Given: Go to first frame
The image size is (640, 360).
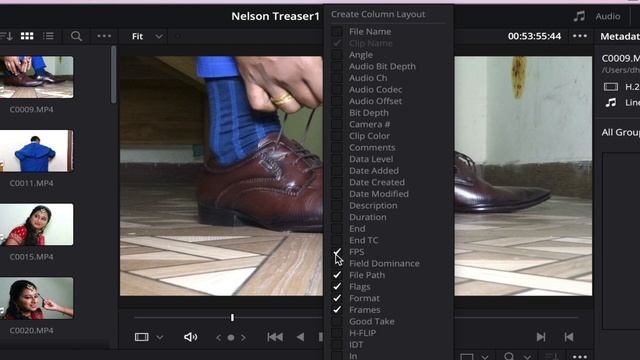Looking at the screenshot, I should click(275, 337).
